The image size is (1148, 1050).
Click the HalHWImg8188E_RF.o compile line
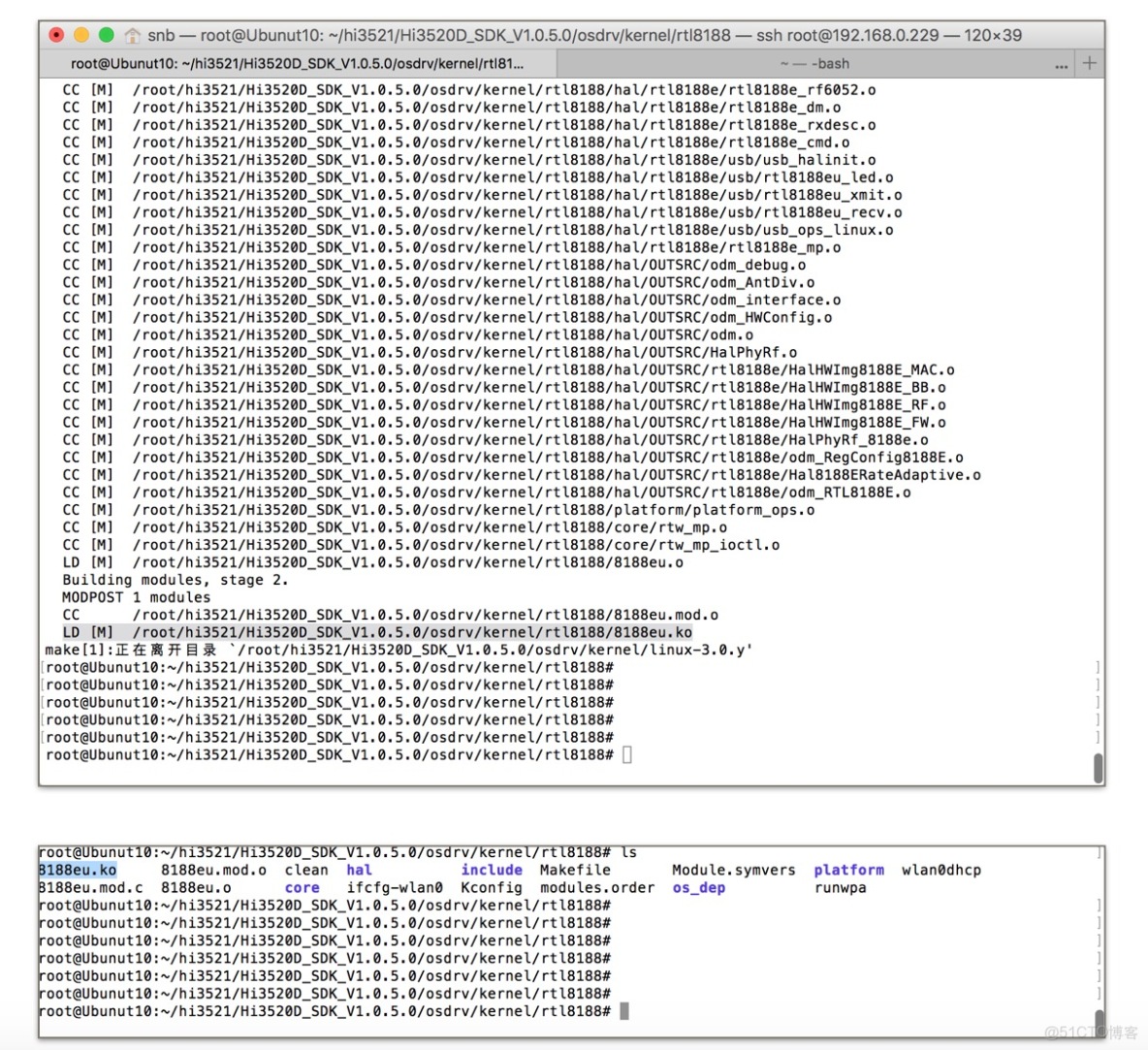[504, 405]
